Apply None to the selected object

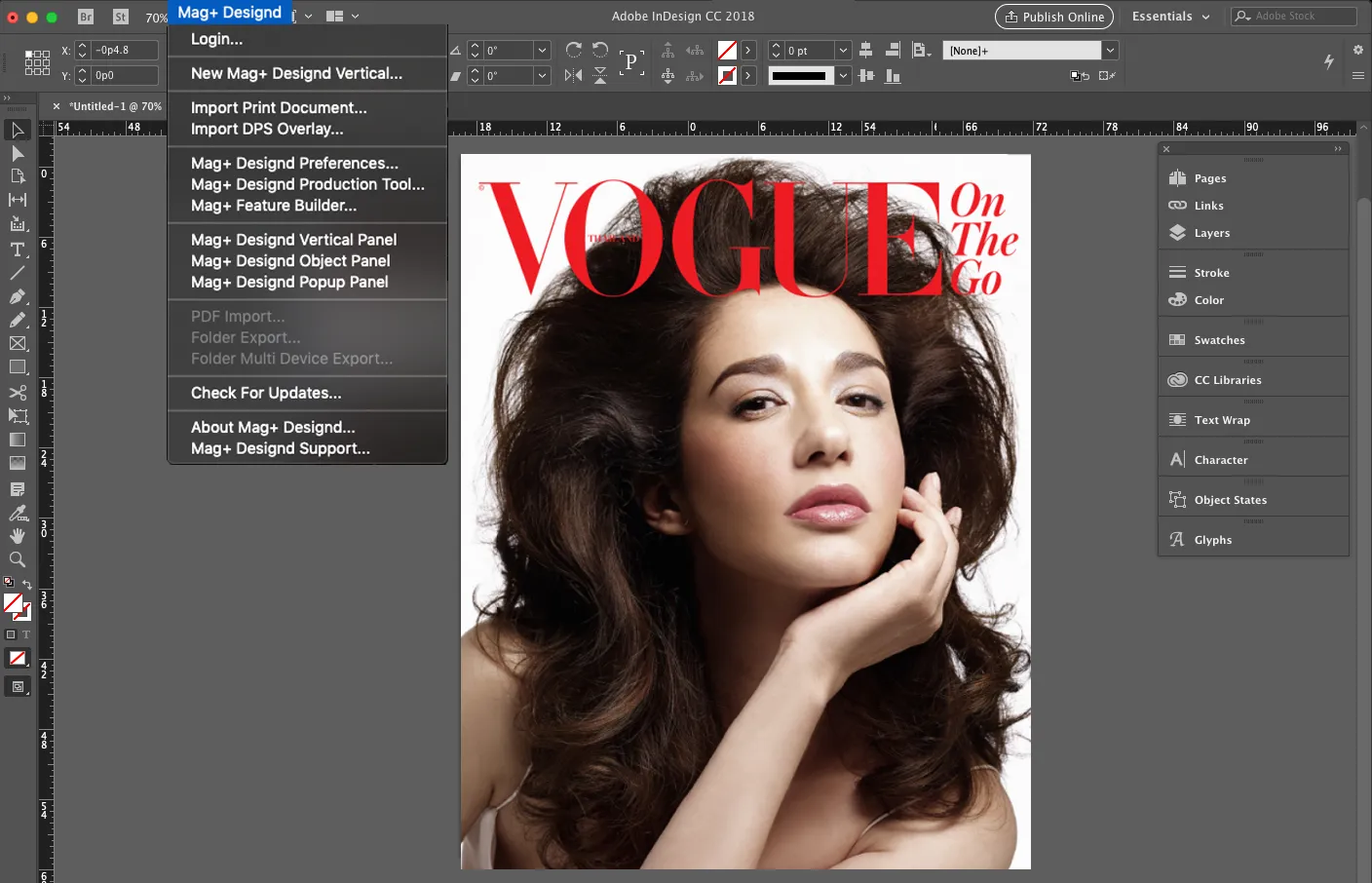point(18,658)
